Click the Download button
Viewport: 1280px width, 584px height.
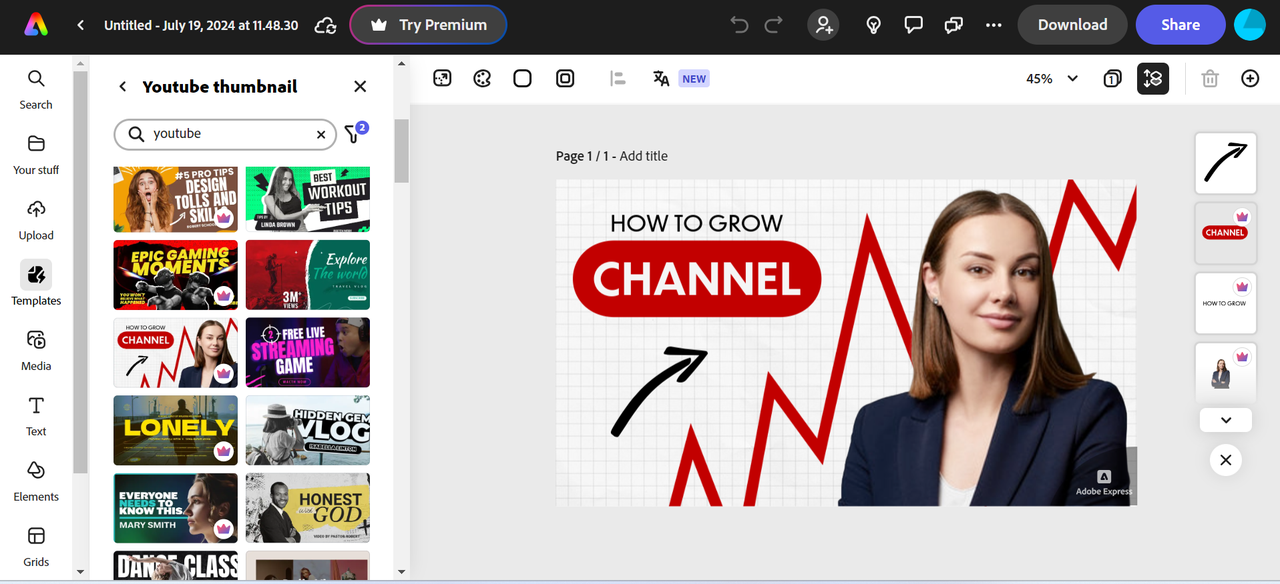[1072, 25]
